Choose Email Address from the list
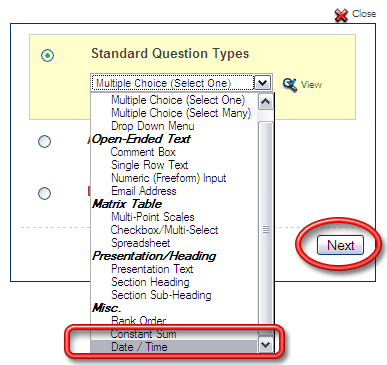 point(144,191)
